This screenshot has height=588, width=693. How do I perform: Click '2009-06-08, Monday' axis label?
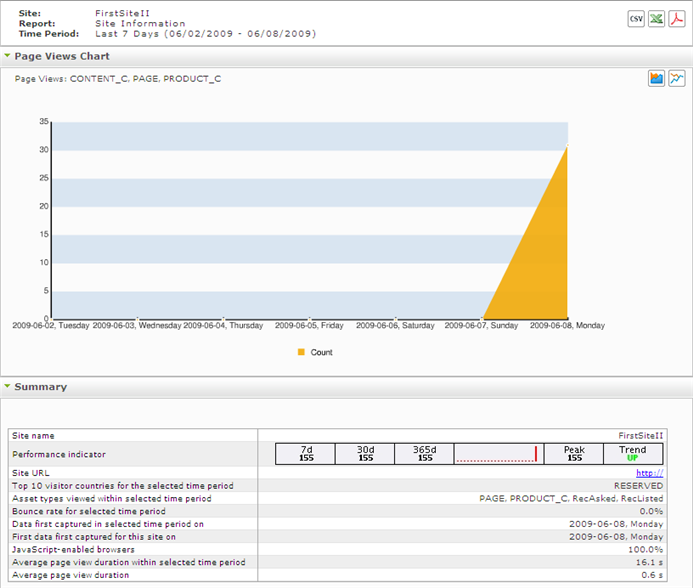click(x=567, y=325)
